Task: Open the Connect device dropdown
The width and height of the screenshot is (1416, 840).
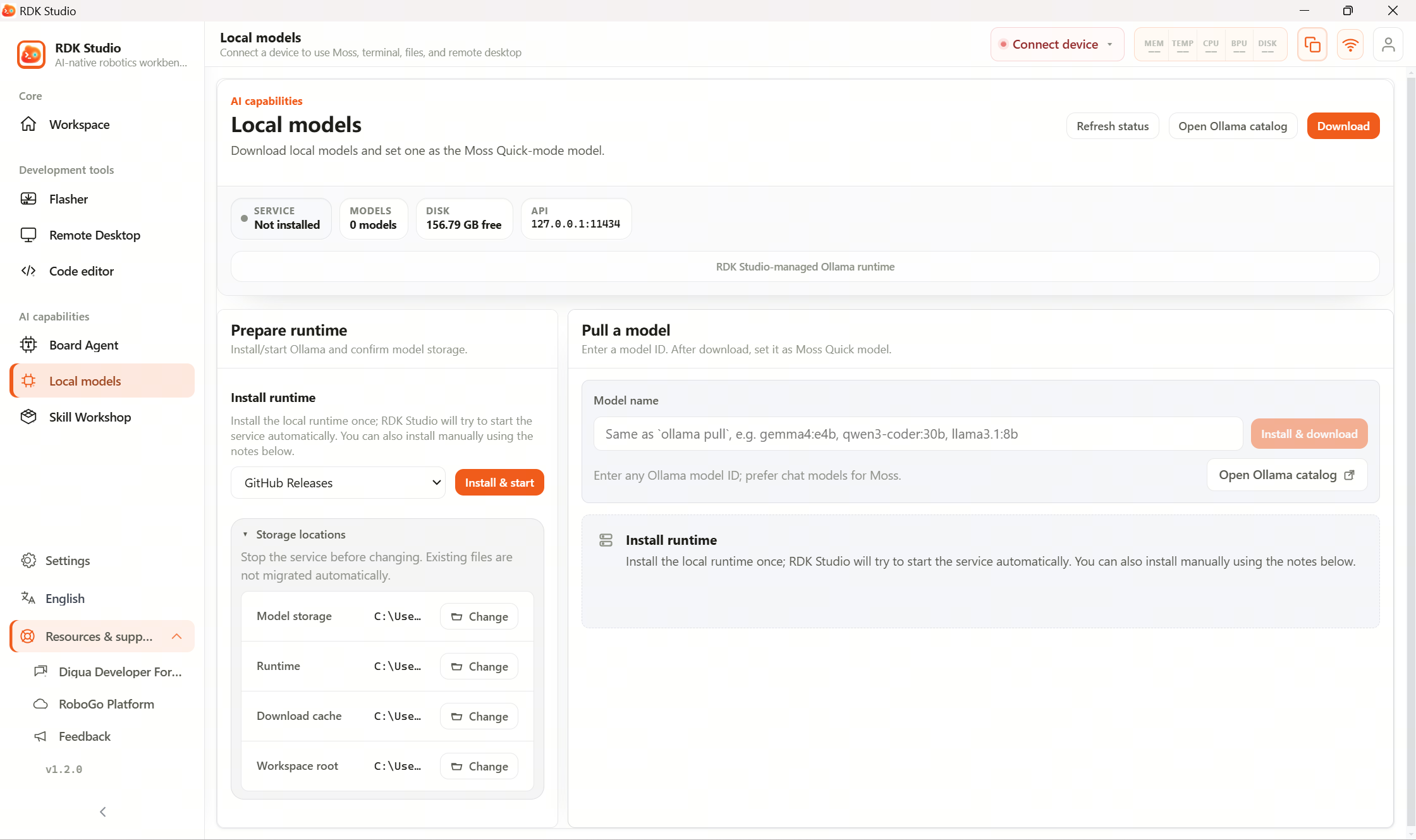Action: pyautogui.click(x=1057, y=44)
